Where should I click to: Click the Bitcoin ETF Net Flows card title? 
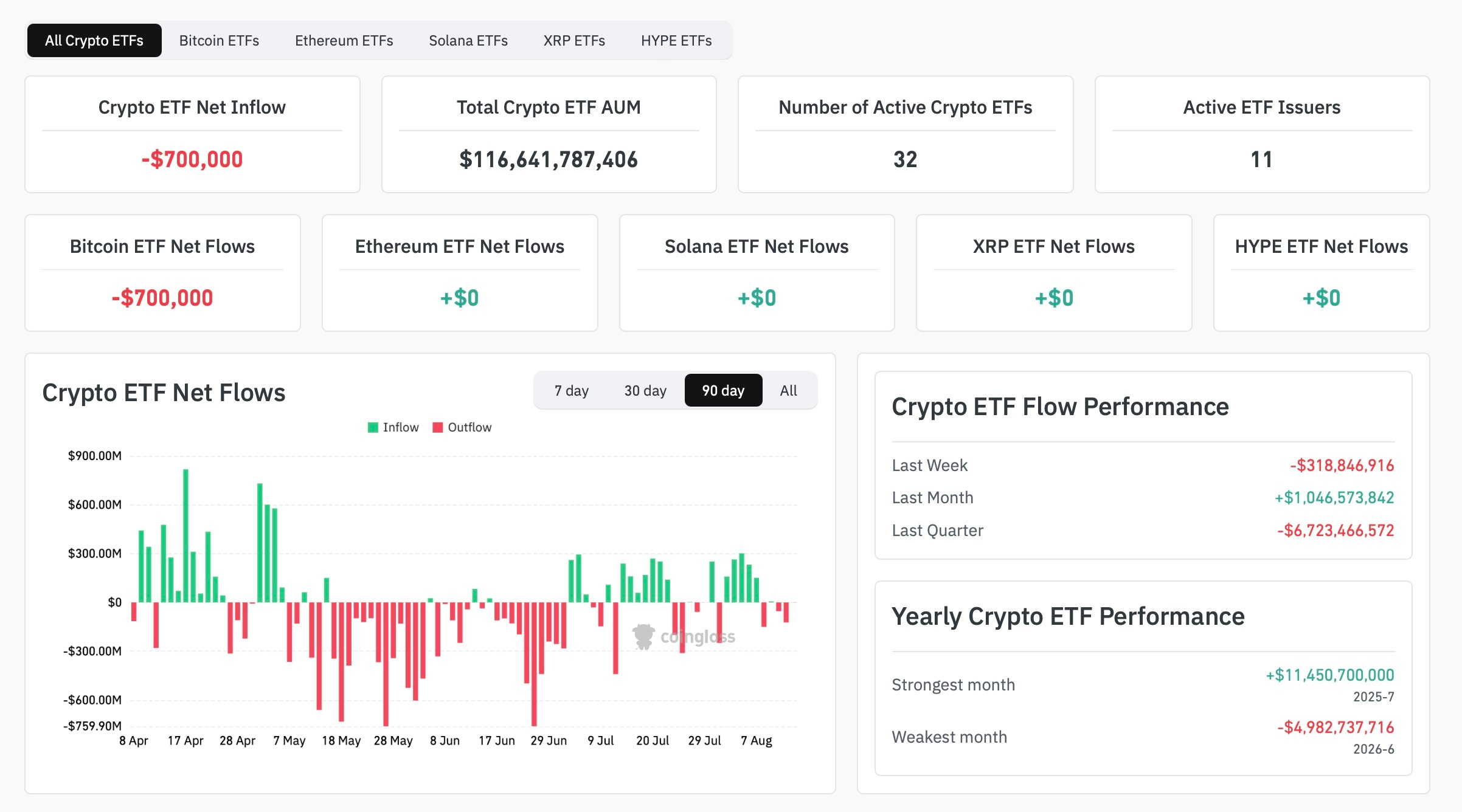pos(162,246)
